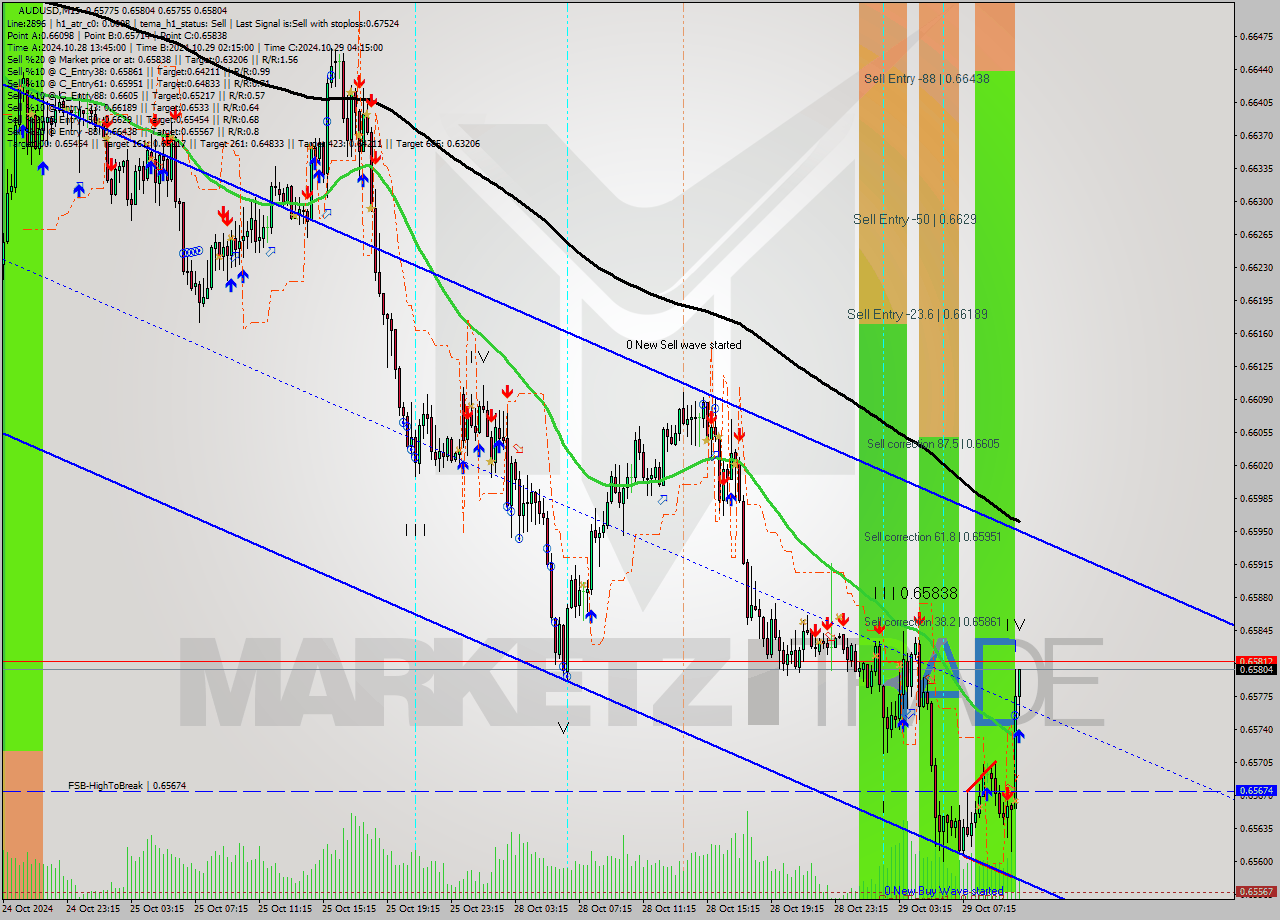Click the '24 Oct 23:15' time axis label
Image resolution: width=1280 pixels, height=920 pixels.
pyautogui.click(x=93, y=909)
